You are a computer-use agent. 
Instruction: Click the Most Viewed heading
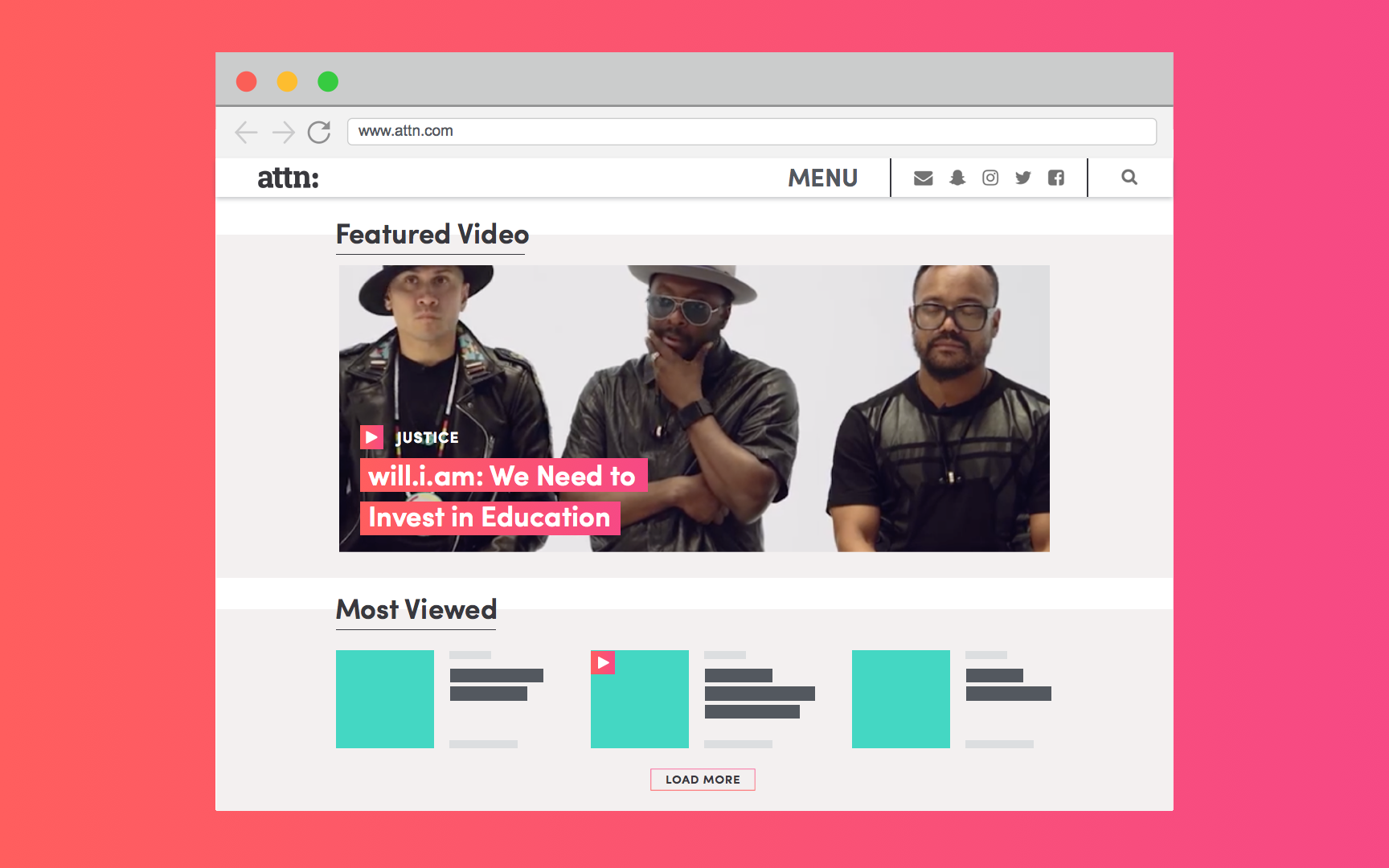(416, 610)
